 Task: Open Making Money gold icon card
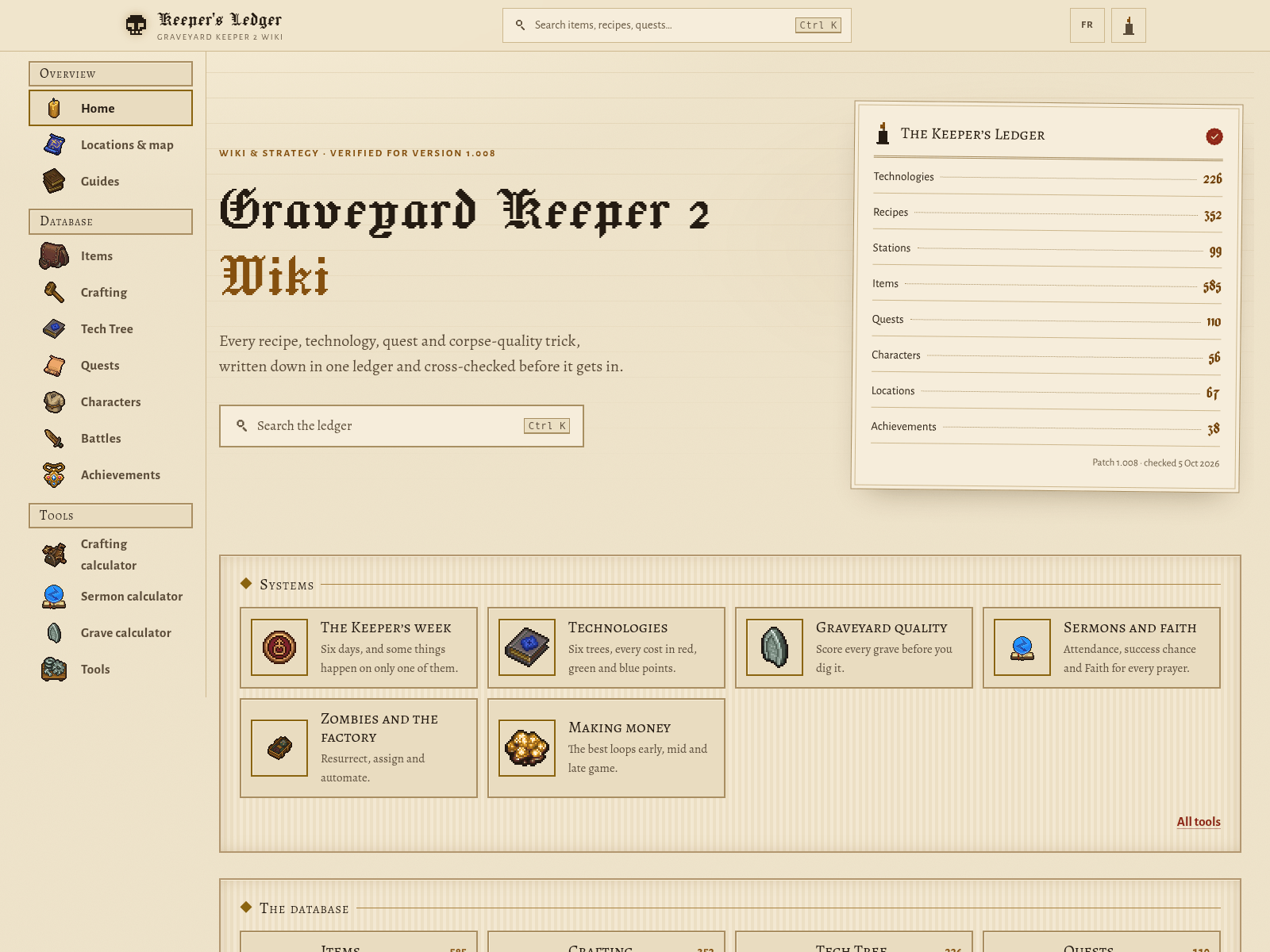point(606,748)
